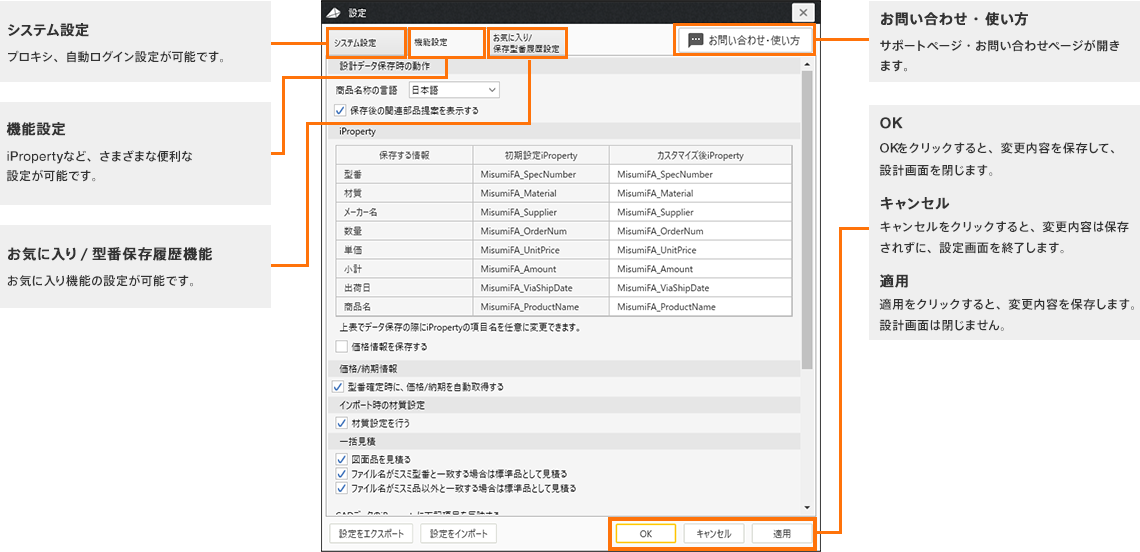Select customized MisumiFA_ProductName cell
The height and width of the screenshot is (552, 1140).
pyautogui.click(x=700, y=307)
